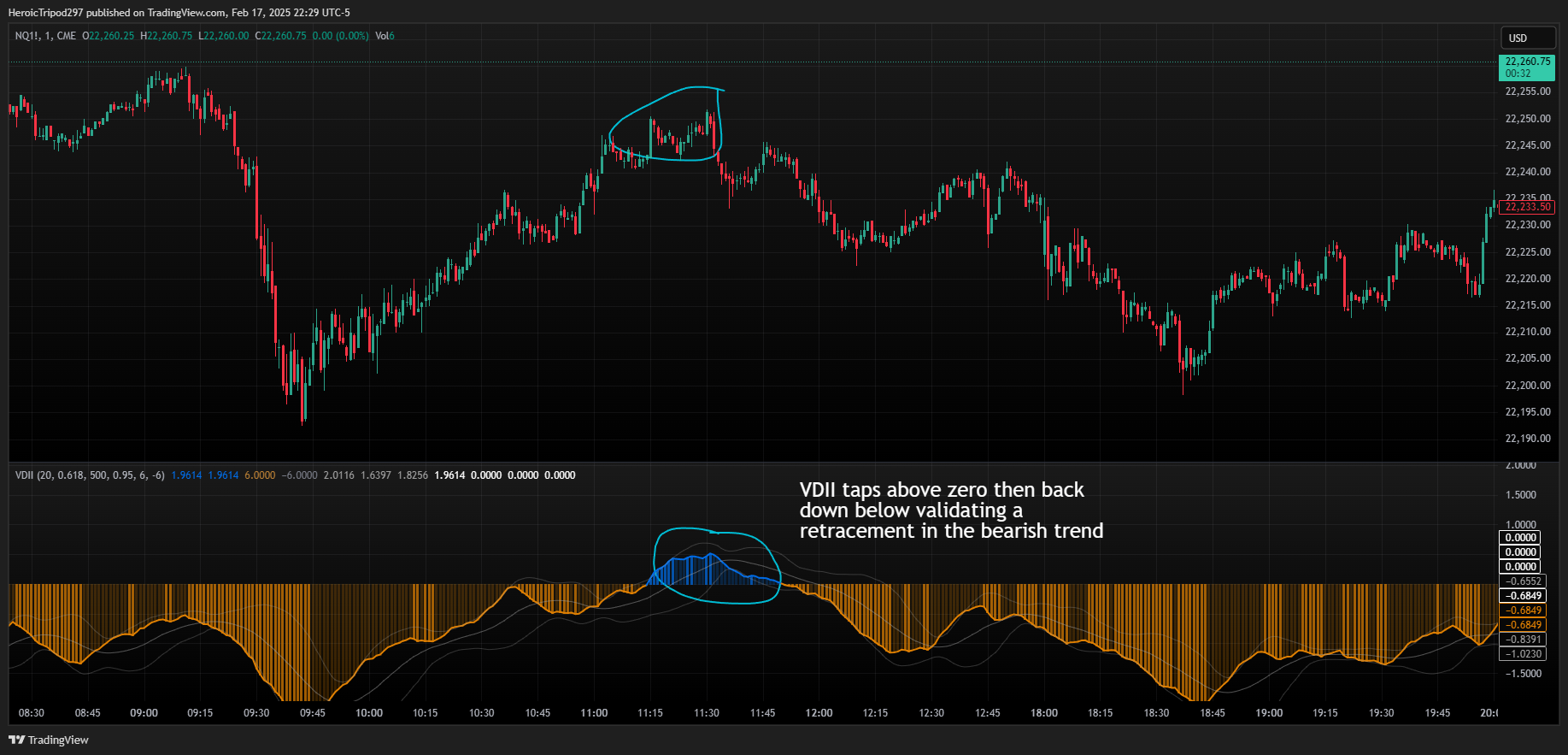Click the NQ1!, 1, CME symbol legend
This screenshot has width=1568, height=755.
click(45, 36)
